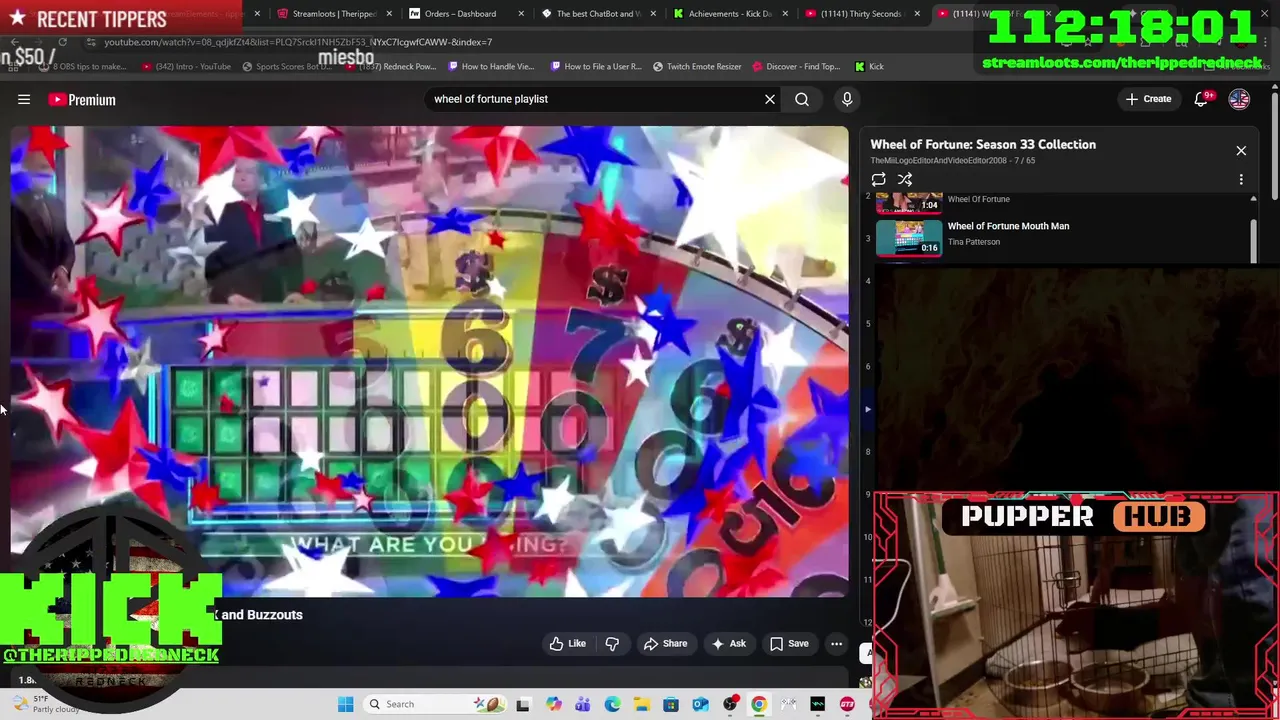This screenshot has height=720, width=1280.
Task: Open the Discover - Find Top... bookmark
Action: [x=796, y=66]
